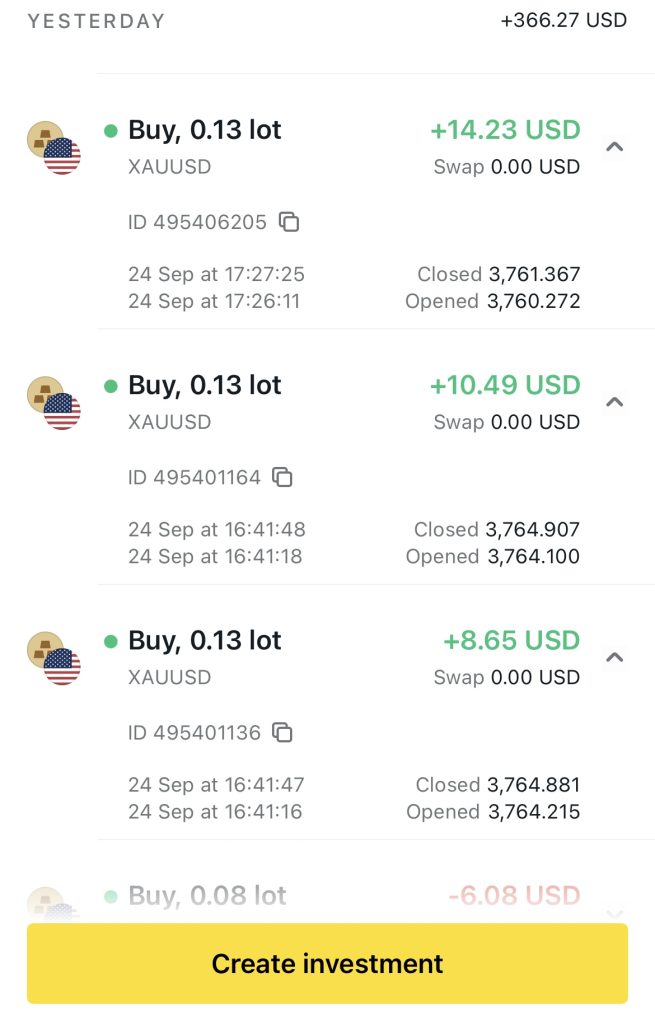Viewport: 655px width, 1024px height.
Task: Tap the ID 495401164 text
Action: 194,478
